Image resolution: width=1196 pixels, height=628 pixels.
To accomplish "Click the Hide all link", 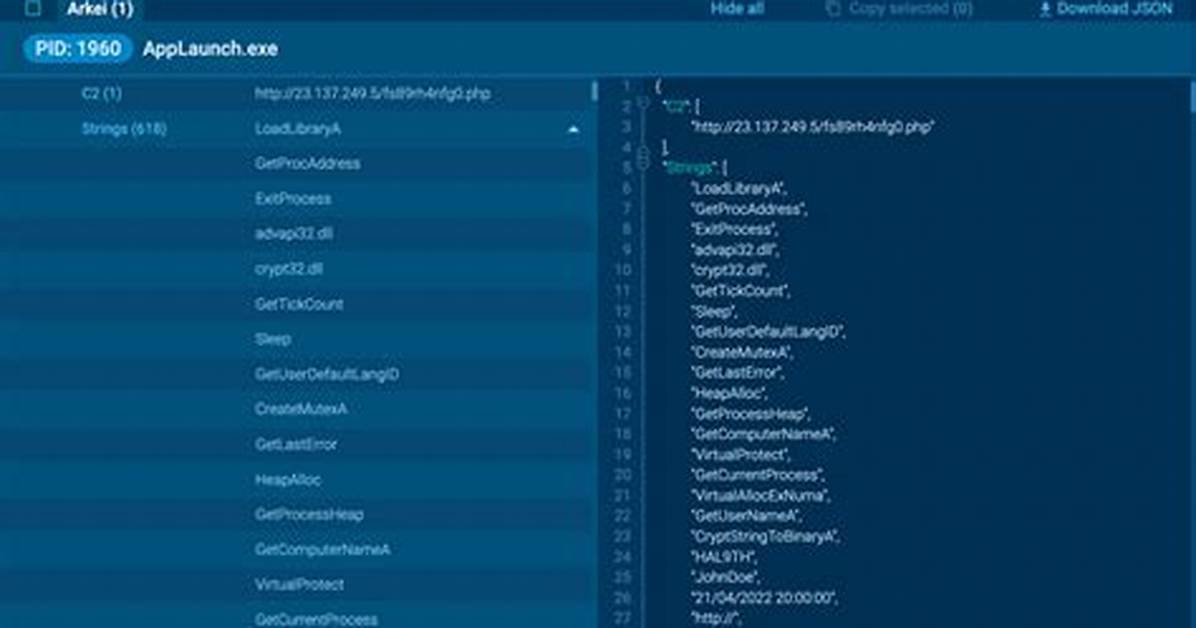I will point(737,8).
